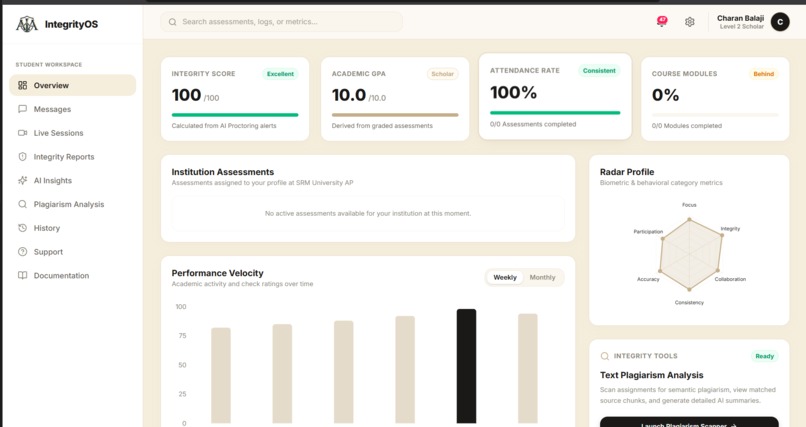
Task: Click the Participation label on radar chart
Action: pos(648,232)
